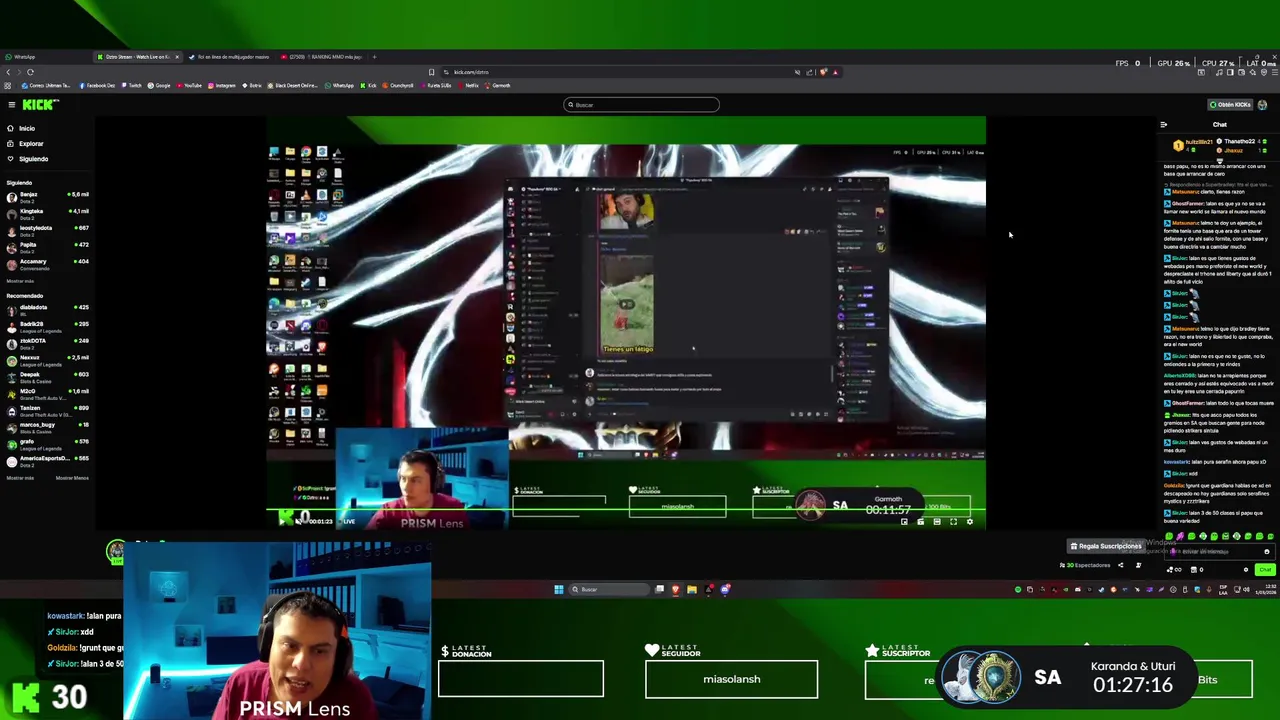This screenshot has width=1280, height=720.
Task: Open the profile avatar next to Obtén KICKs
Action: (1262, 105)
